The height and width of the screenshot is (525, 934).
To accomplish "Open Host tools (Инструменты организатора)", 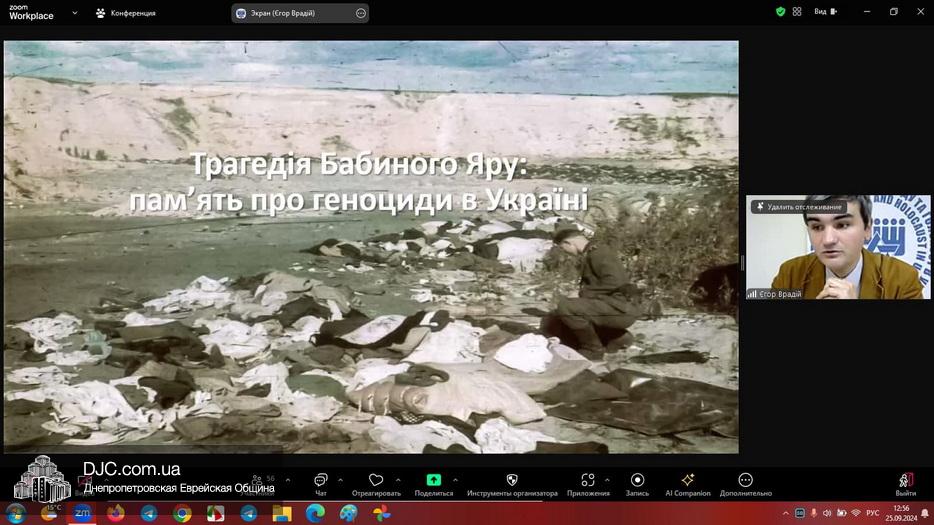I will (512, 481).
